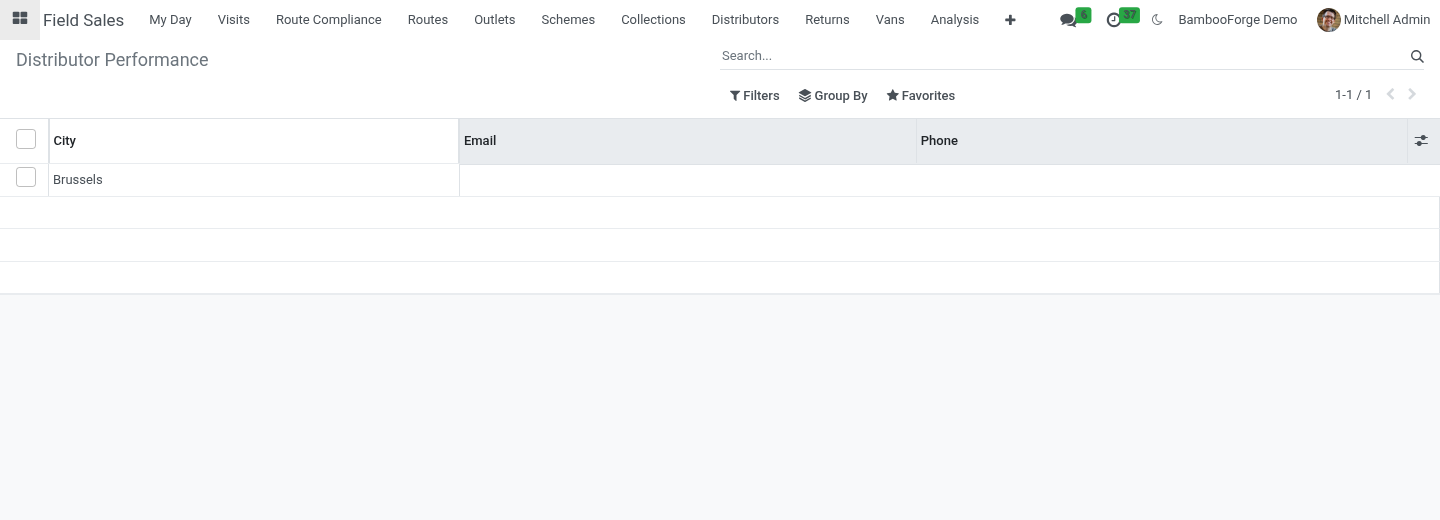Sort by the Email column header
Viewport: 1440px width, 520px height.
688,141
